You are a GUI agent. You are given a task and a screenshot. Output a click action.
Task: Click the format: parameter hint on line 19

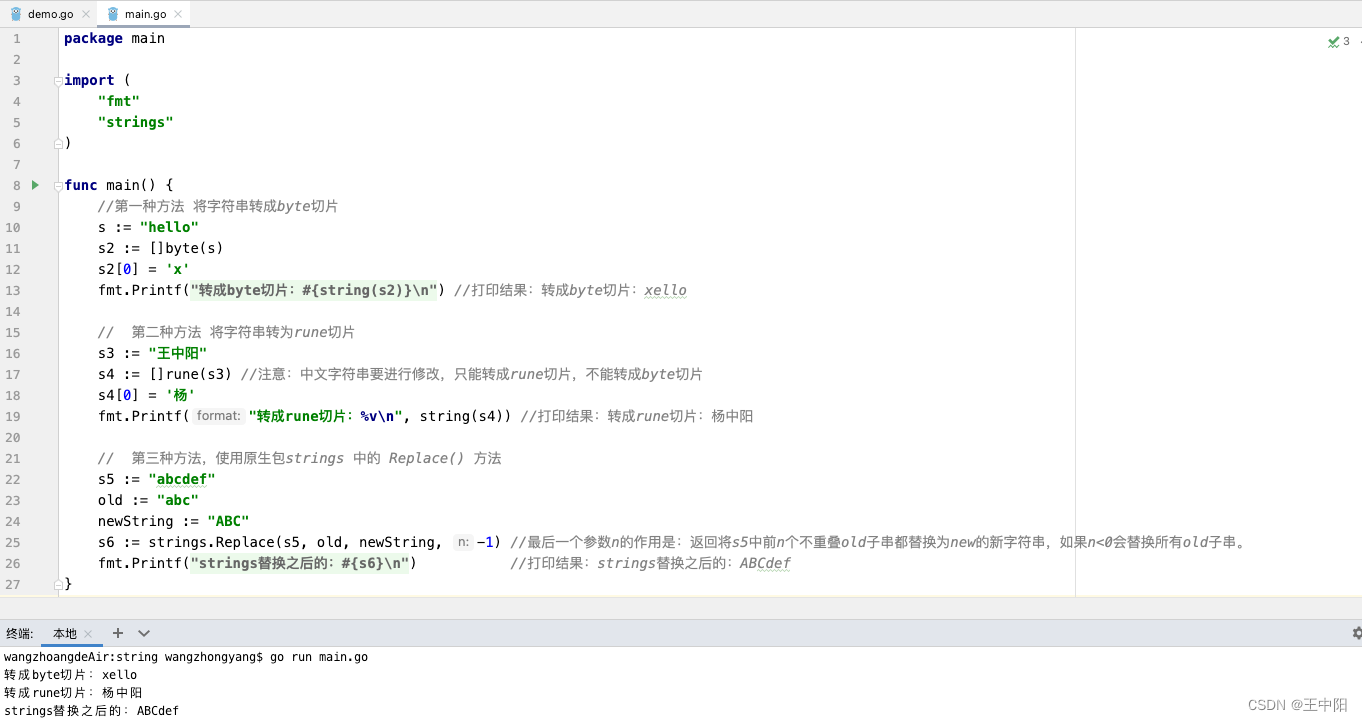[x=219, y=416]
